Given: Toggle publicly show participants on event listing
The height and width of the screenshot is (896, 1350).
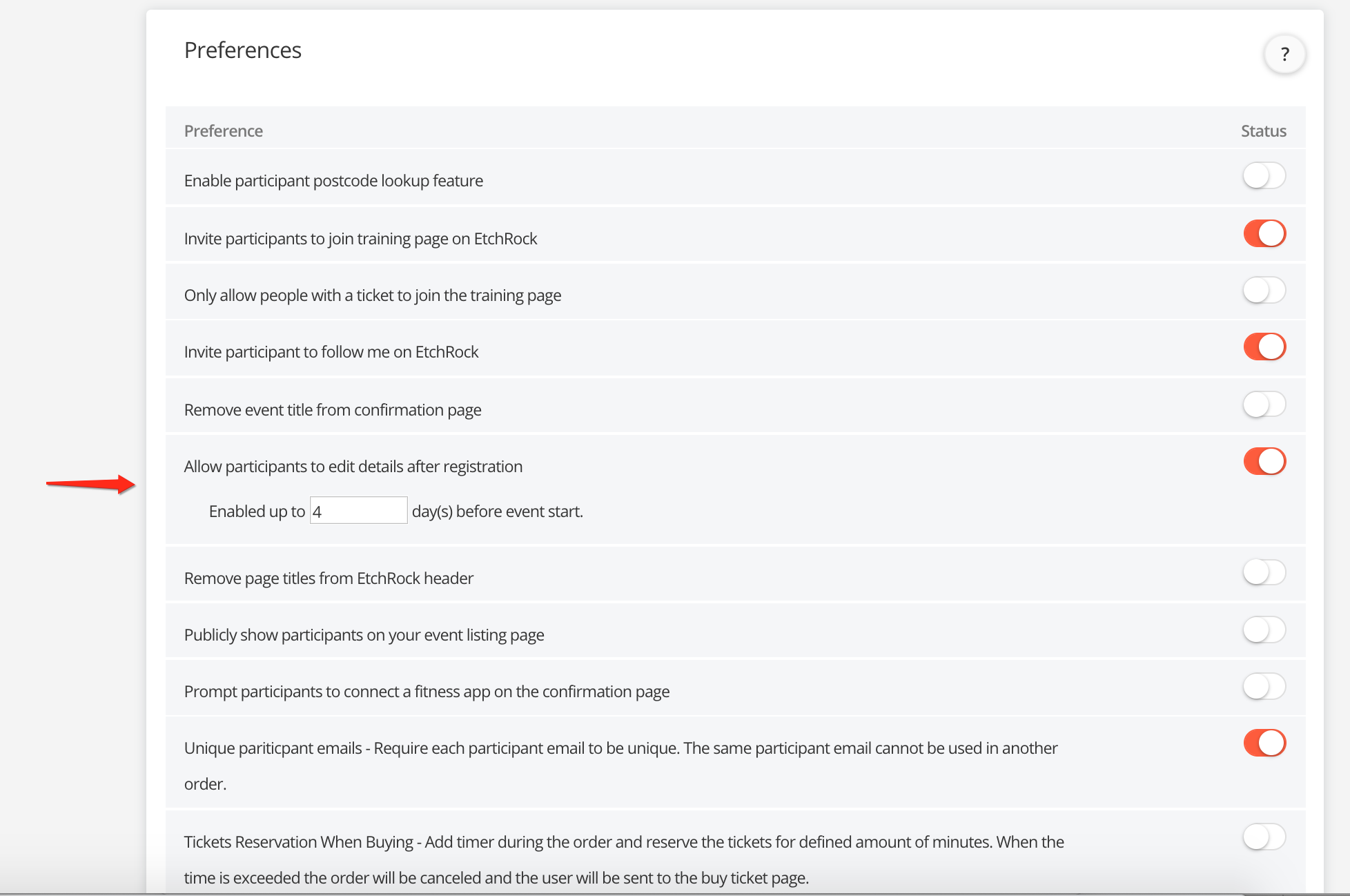Looking at the screenshot, I should (1264, 630).
